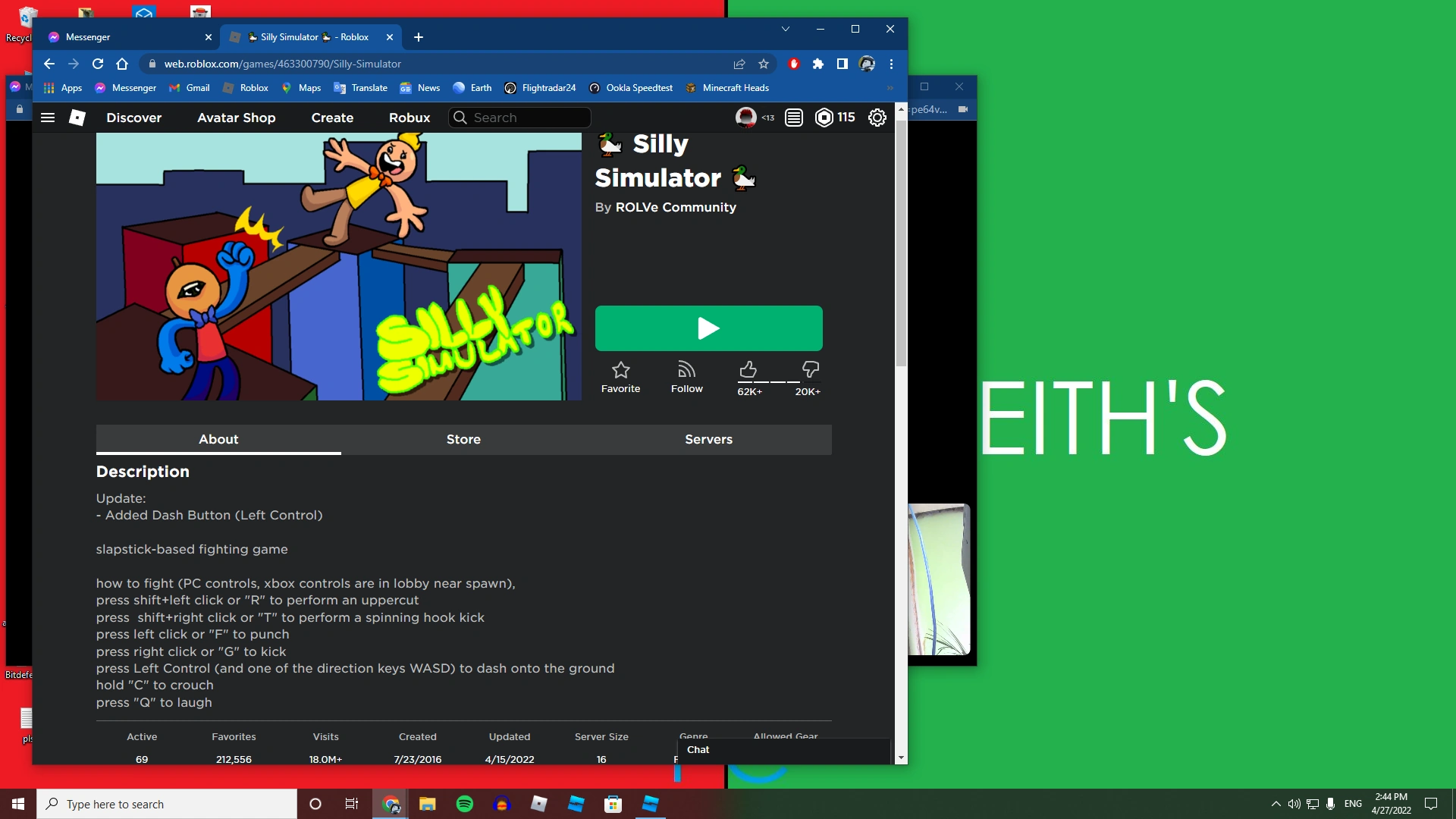The height and width of the screenshot is (819, 1456).
Task: Click the green Play game button
Action: 708,328
